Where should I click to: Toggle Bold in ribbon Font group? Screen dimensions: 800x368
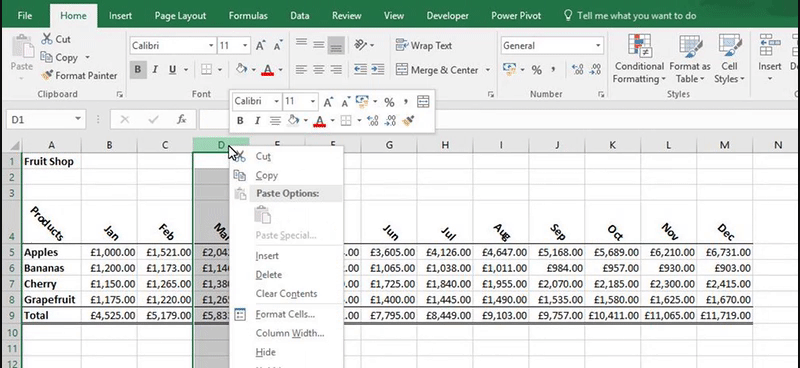[x=138, y=69]
